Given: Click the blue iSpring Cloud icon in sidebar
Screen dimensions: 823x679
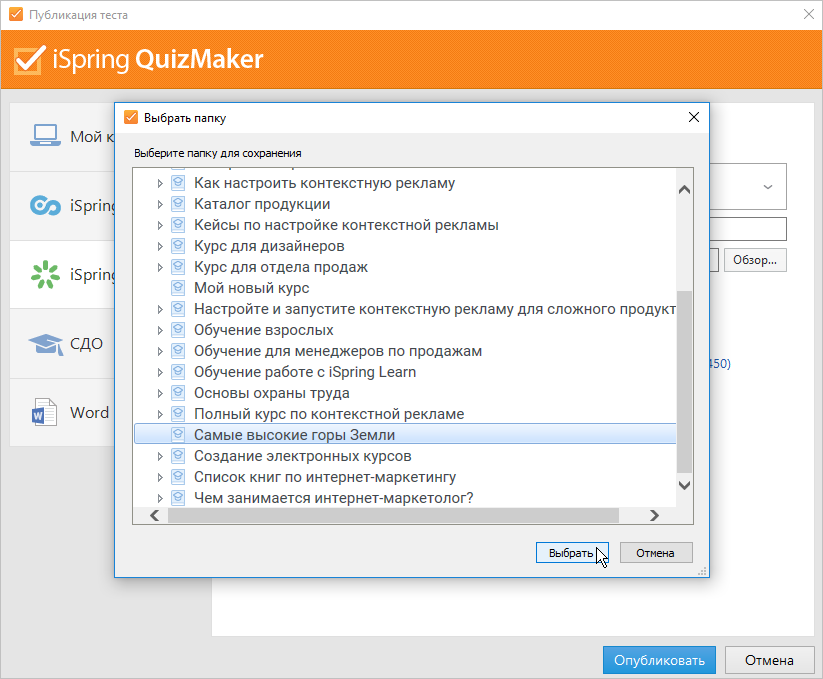Looking at the screenshot, I should click(x=45, y=205).
